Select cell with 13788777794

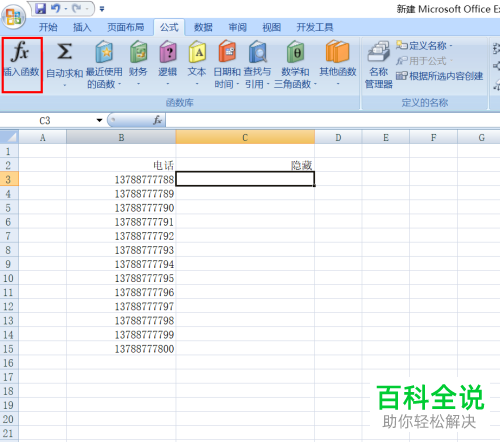click(121, 264)
